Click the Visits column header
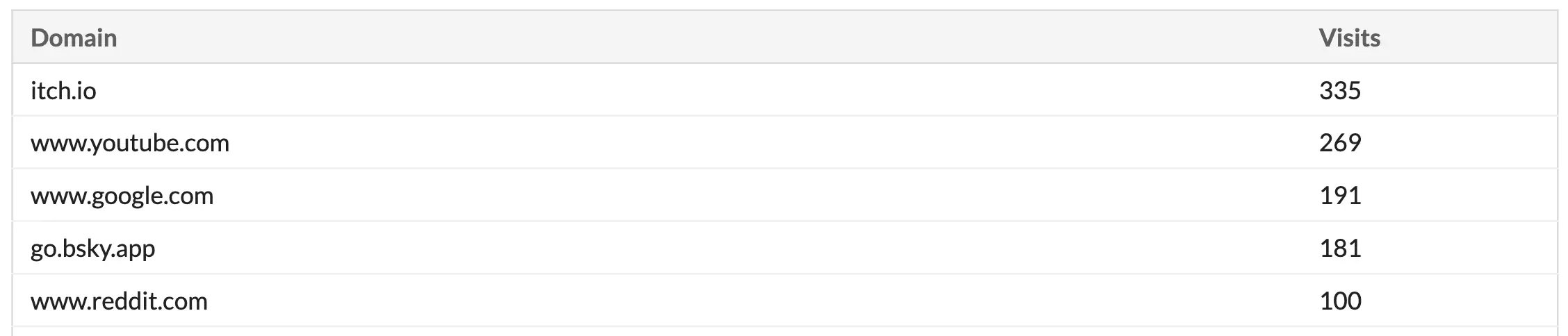The height and width of the screenshot is (336, 1568). (1348, 37)
